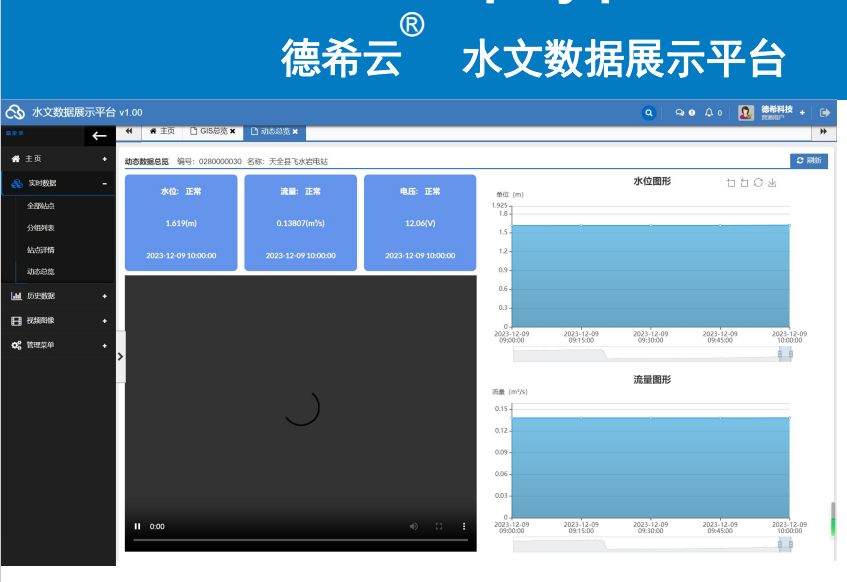This screenshot has width=847, height=582.
Task: Click the zoom reset chart tool icon
Action: pos(744,183)
